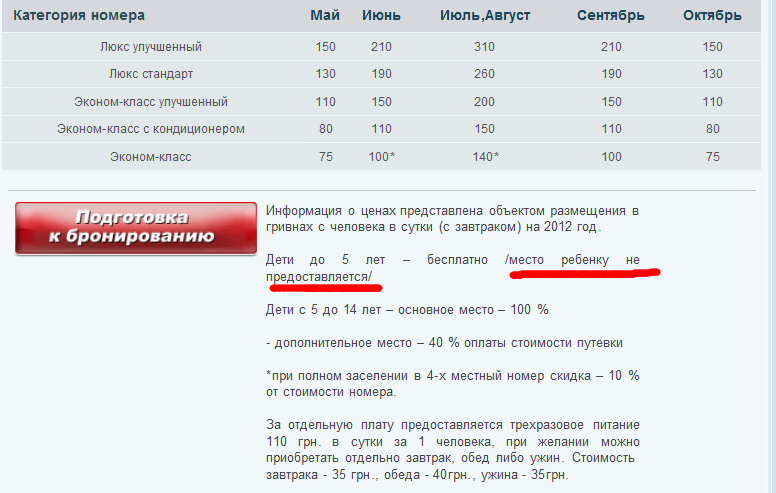This screenshot has width=776, height=493.
Task: Click the "Эконом-класс улучшенный" row label
Action: click(x=151, y=102)
